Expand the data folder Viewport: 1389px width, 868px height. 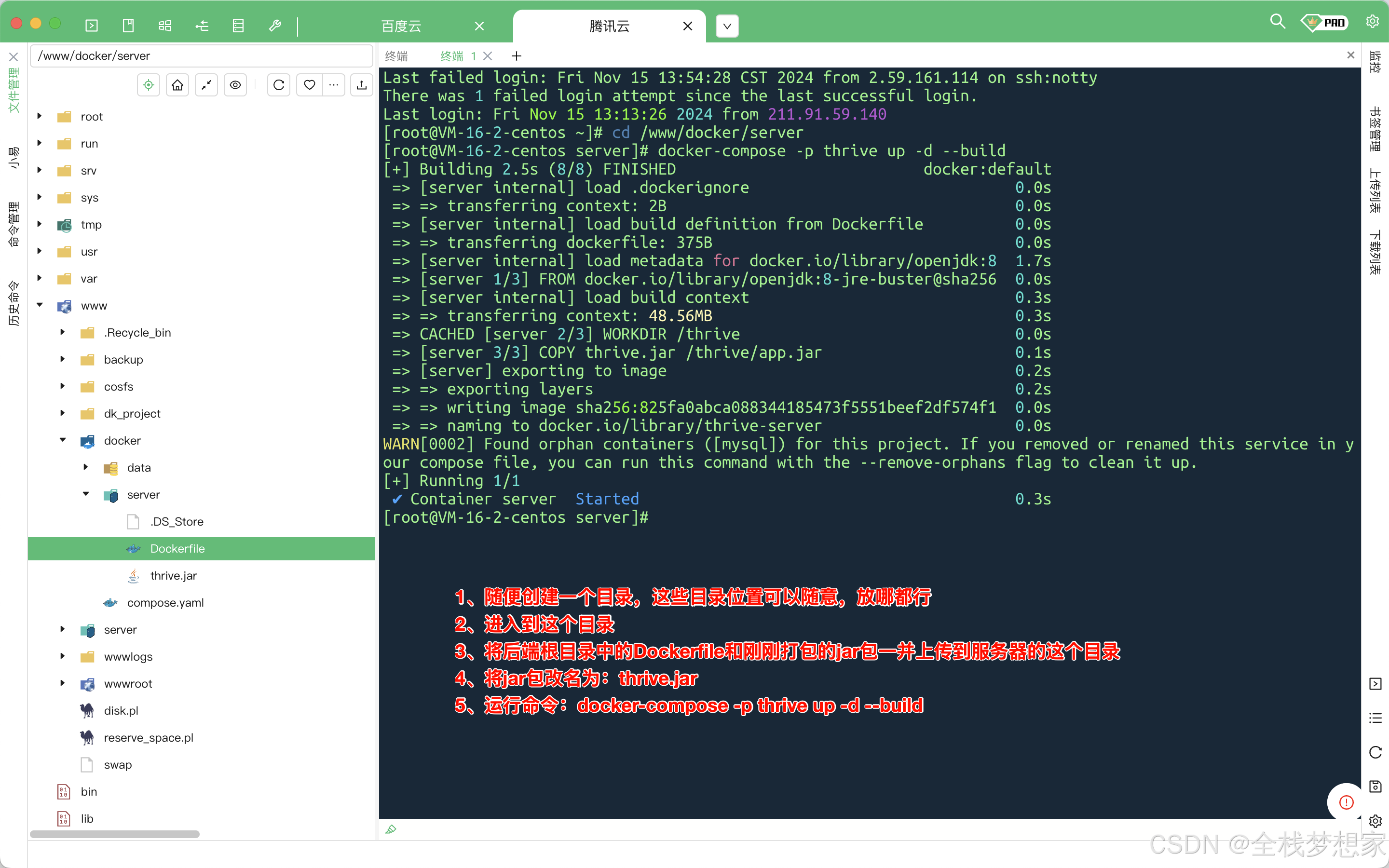(85, 467)
